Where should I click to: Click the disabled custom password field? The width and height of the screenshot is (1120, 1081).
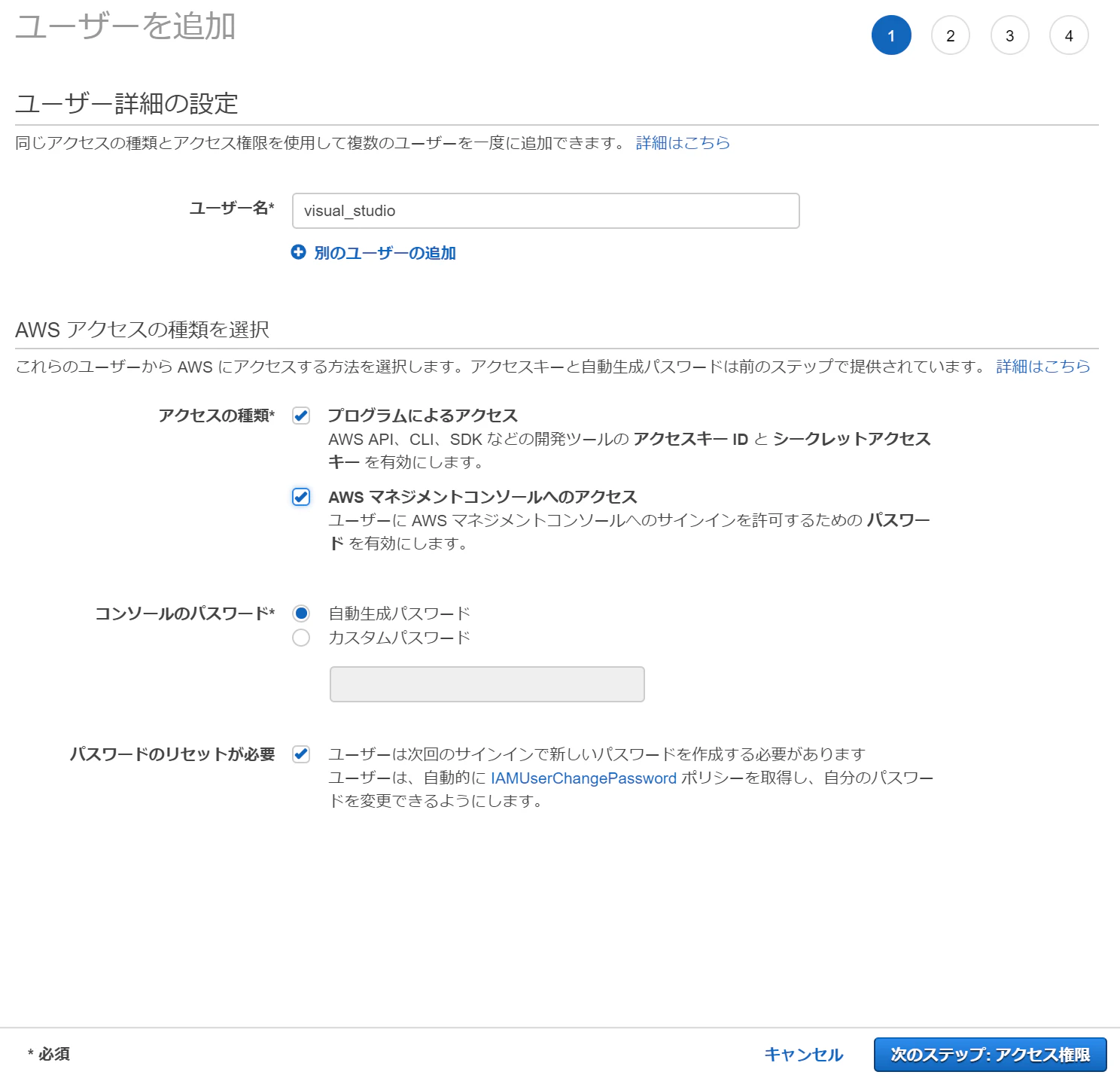click(x=487, y=684)
